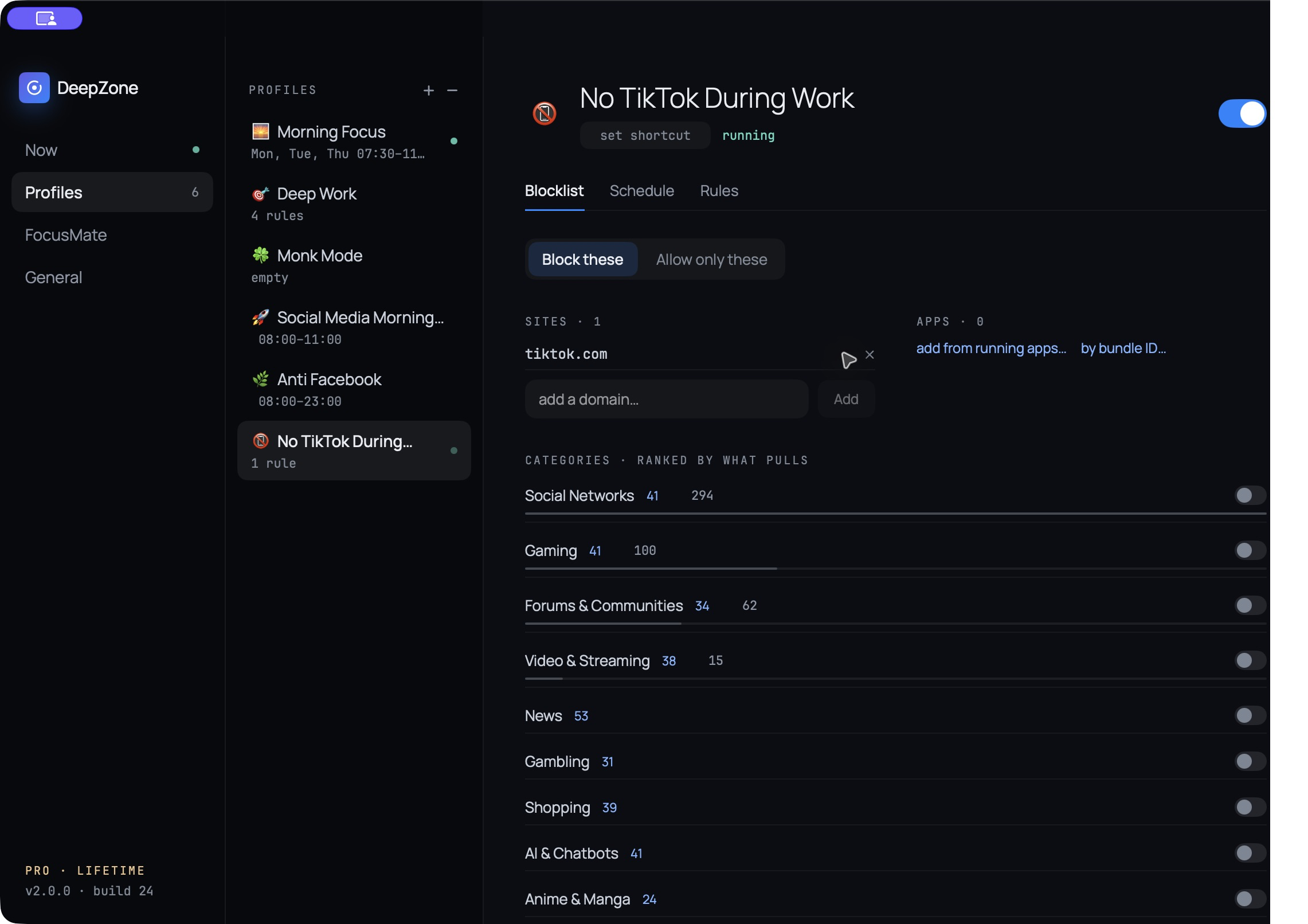Add a new profile with plus icon
Viewport: 1308px width, 924px height.
coord(429,91)
